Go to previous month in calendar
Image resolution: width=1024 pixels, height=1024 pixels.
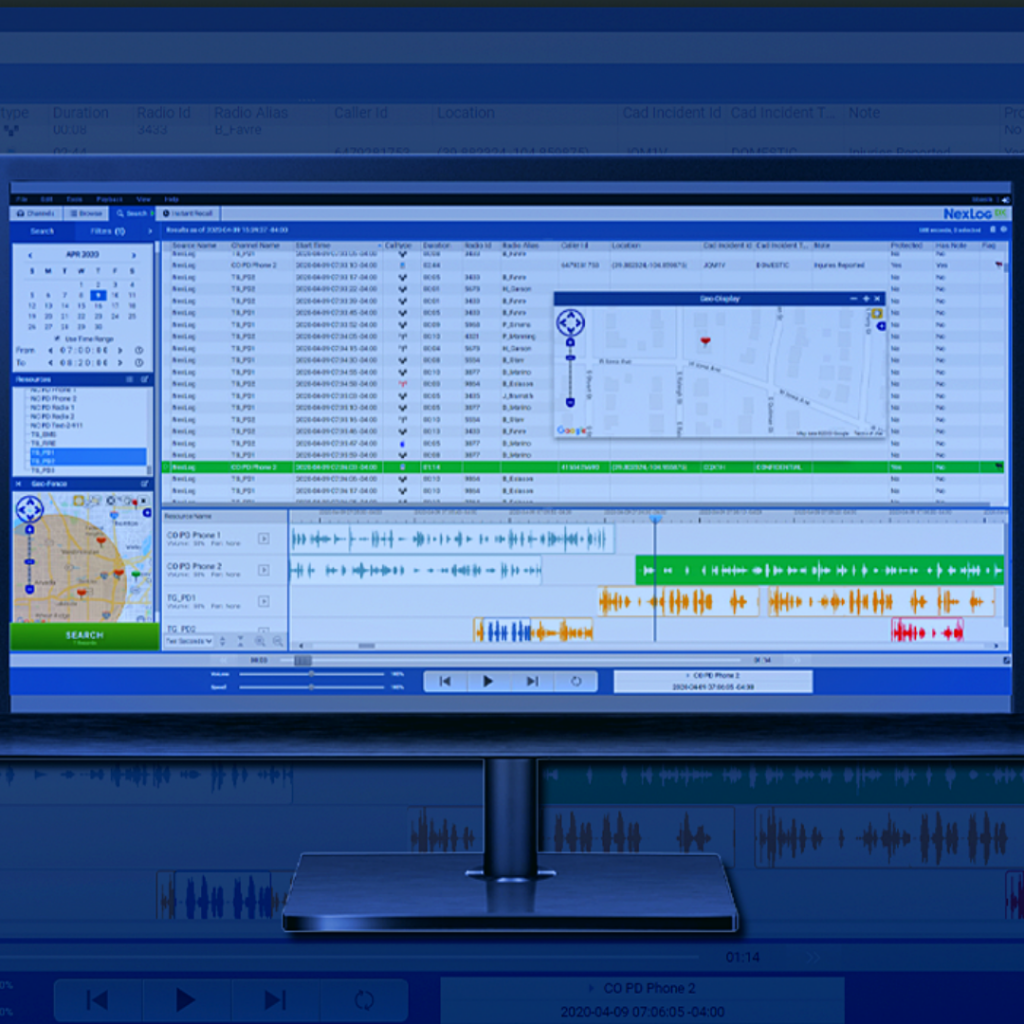(x=30, y=255)
